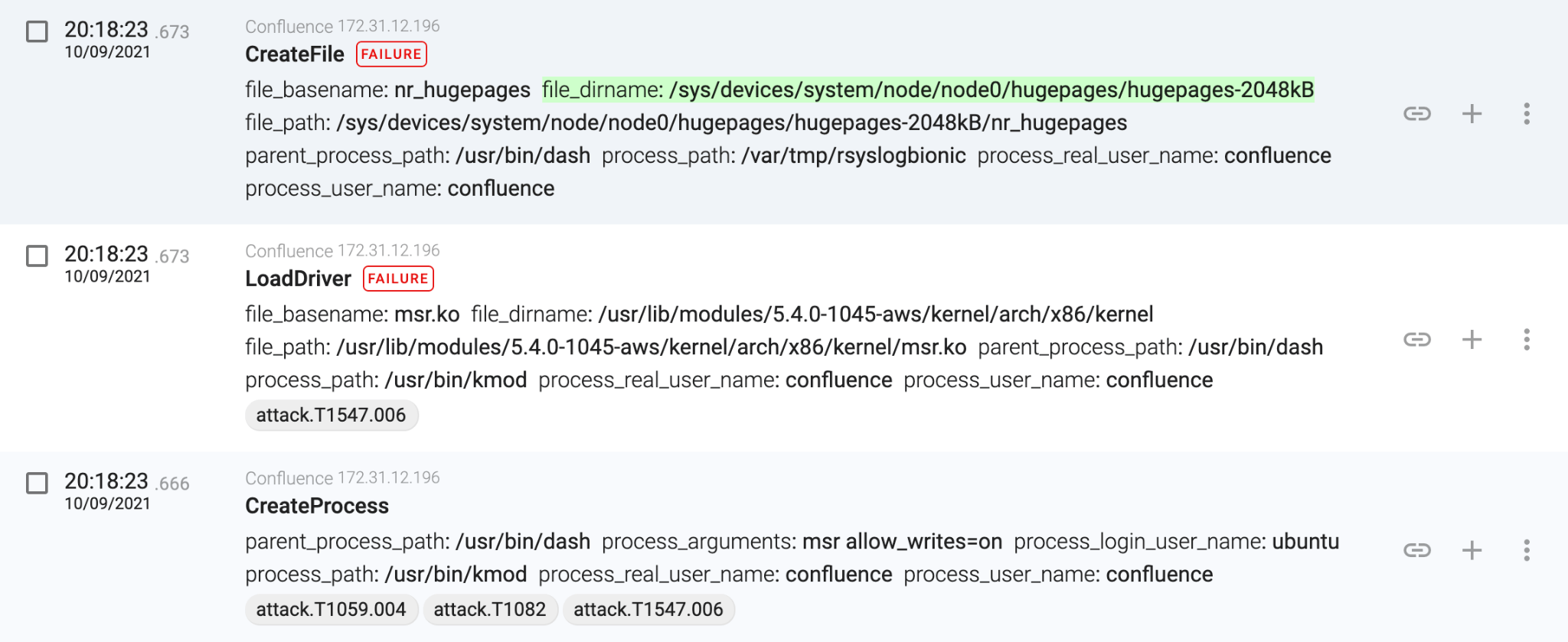Copy link for the CreateFile event
This screenshot has width=1568, height=642.
[x=1417, y=114]
